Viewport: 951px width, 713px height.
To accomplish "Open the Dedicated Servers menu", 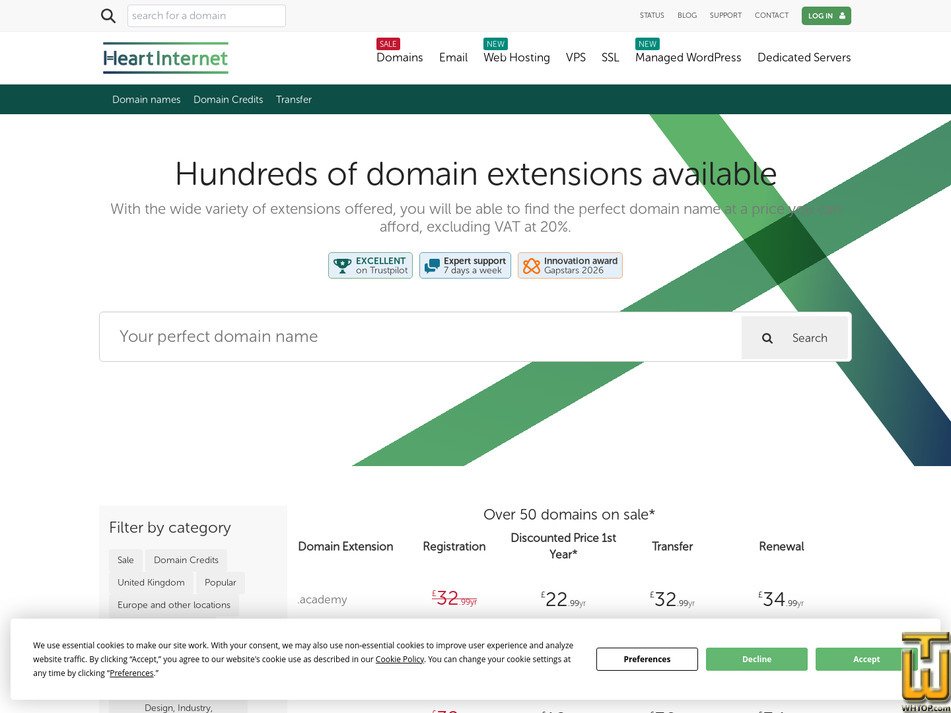I will click(x=804, y=58).
